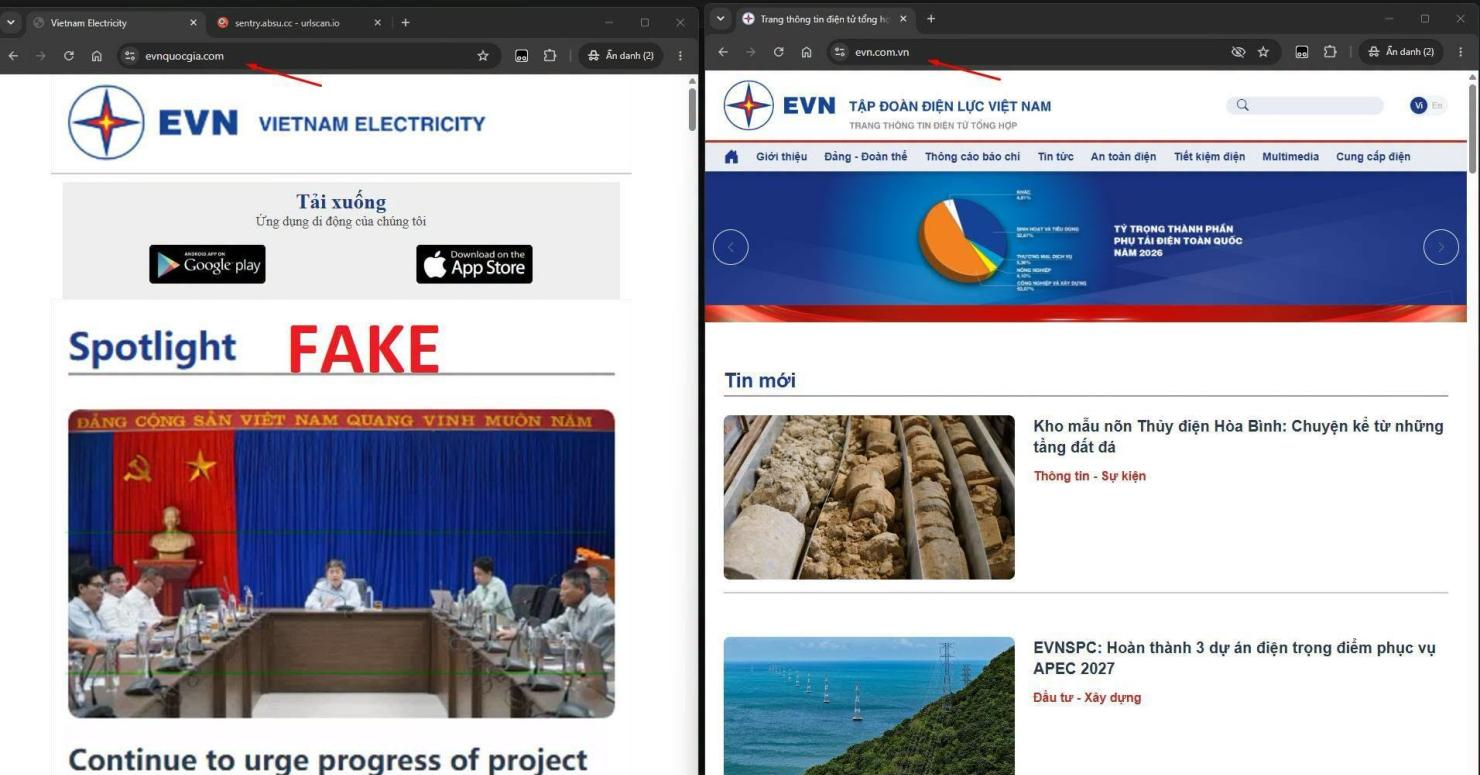Screen dimensions: 1480x775
Task: Open the Ẩn danh (2) incognito chip in left window
Action: [621, 56]
